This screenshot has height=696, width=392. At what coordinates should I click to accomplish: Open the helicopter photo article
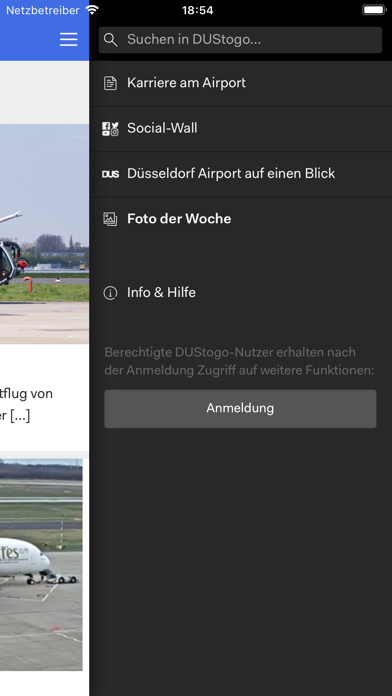(44, 233)
